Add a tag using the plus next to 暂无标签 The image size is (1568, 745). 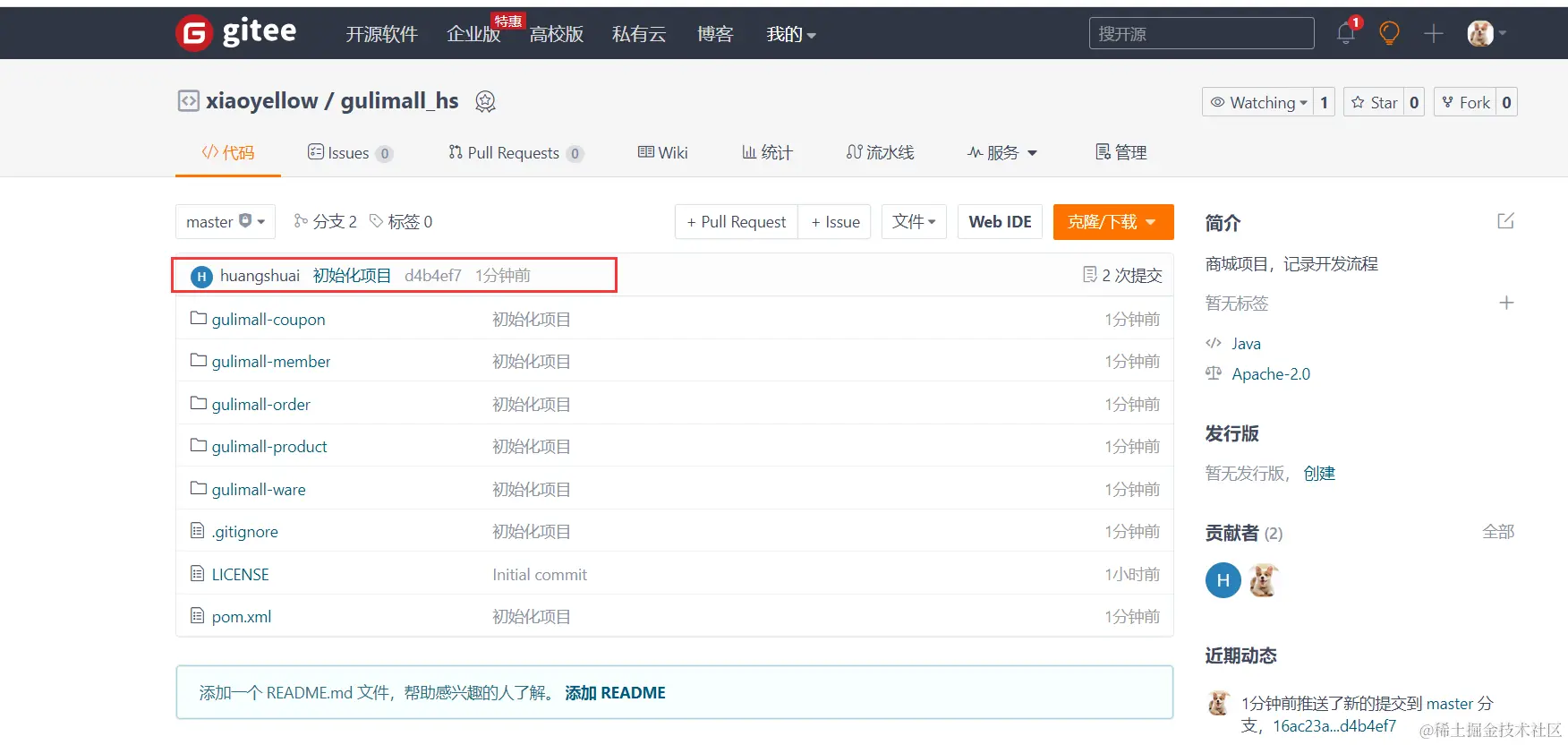1506,303
